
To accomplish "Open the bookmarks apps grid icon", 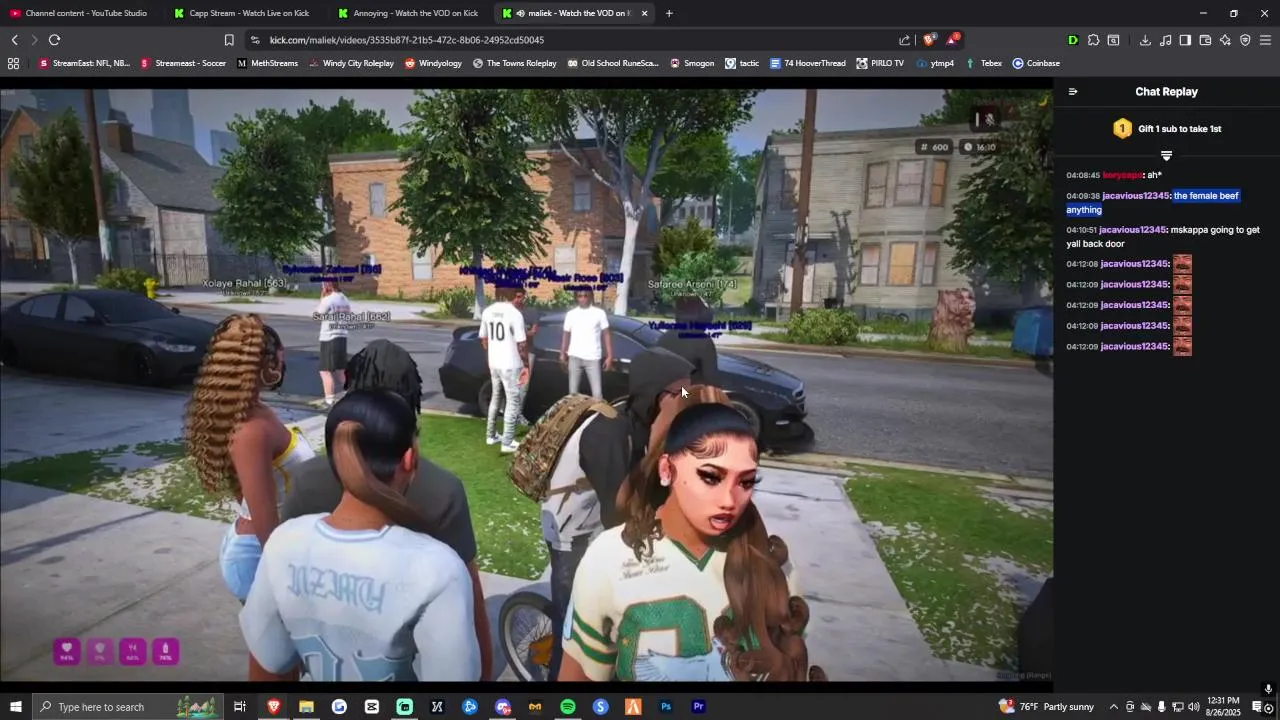I will click(x=13, y=63).
